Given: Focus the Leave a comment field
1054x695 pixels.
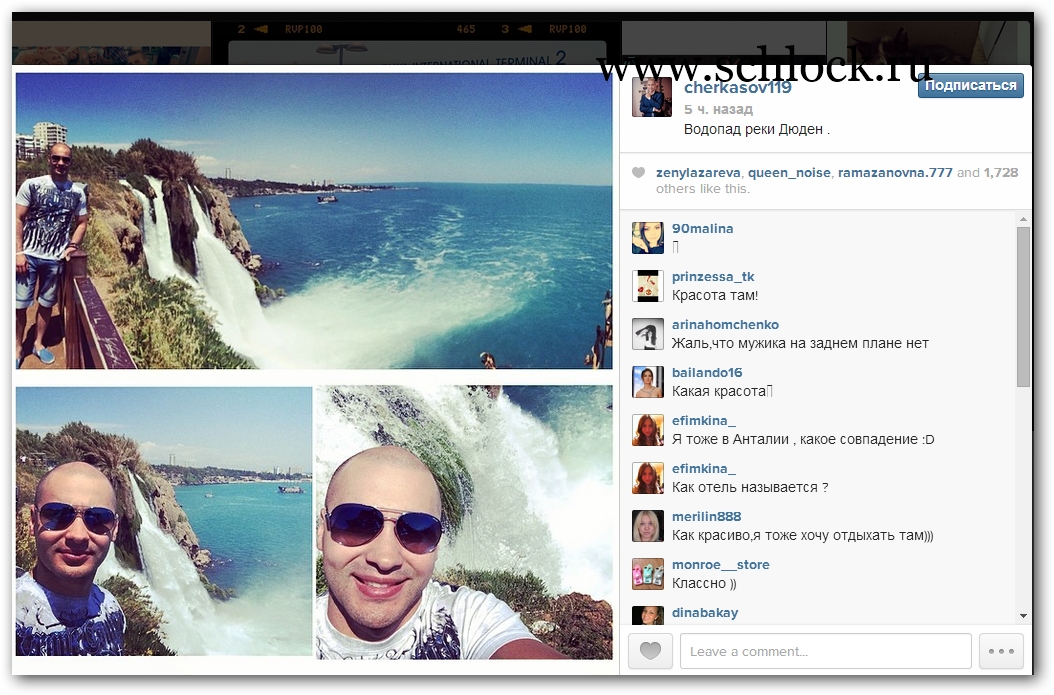Looking at the screenshot, I should point(825,651).
